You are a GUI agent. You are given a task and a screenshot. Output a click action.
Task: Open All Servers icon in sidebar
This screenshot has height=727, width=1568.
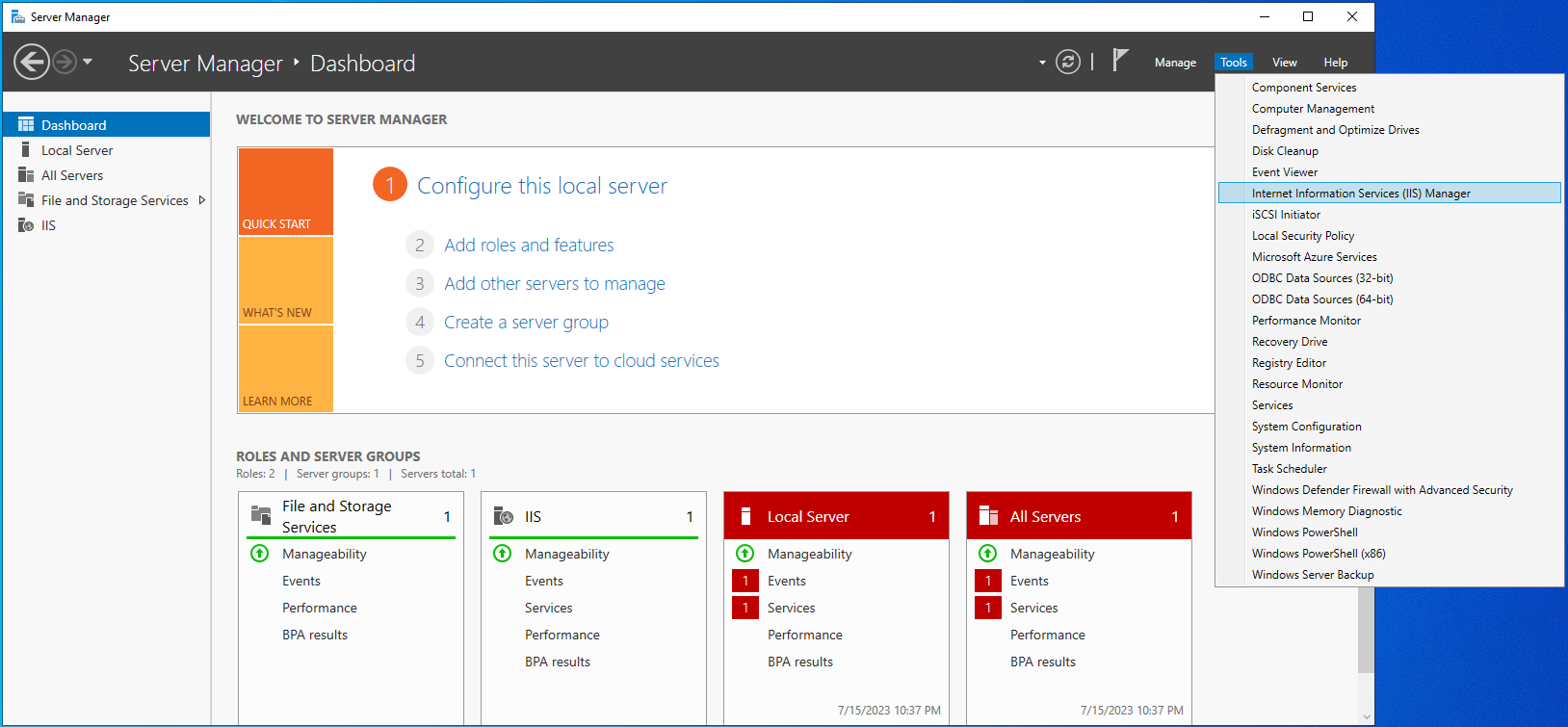(26, 174)
